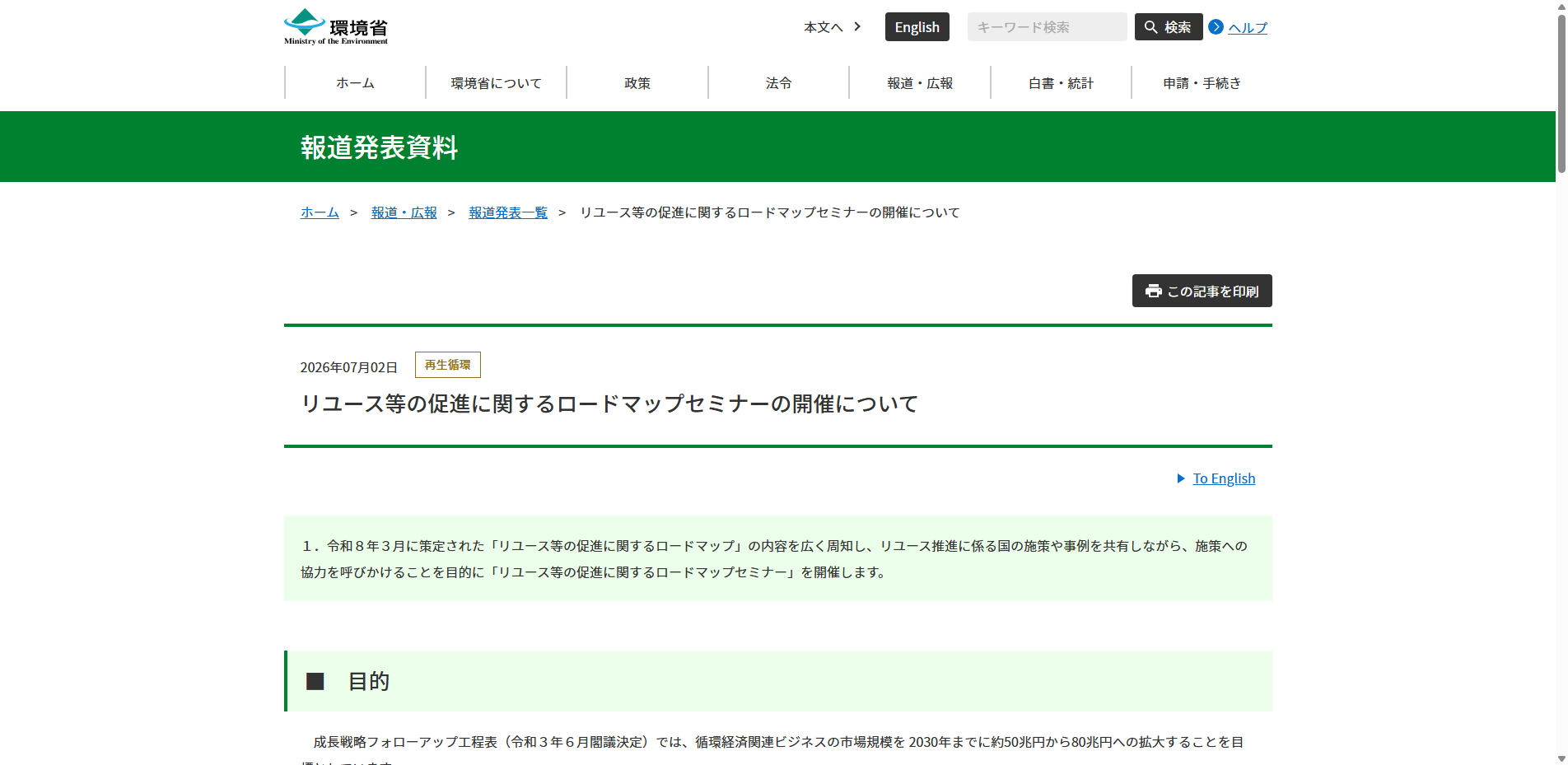Click the blue help arrow icon

[x=1216, y=27]
